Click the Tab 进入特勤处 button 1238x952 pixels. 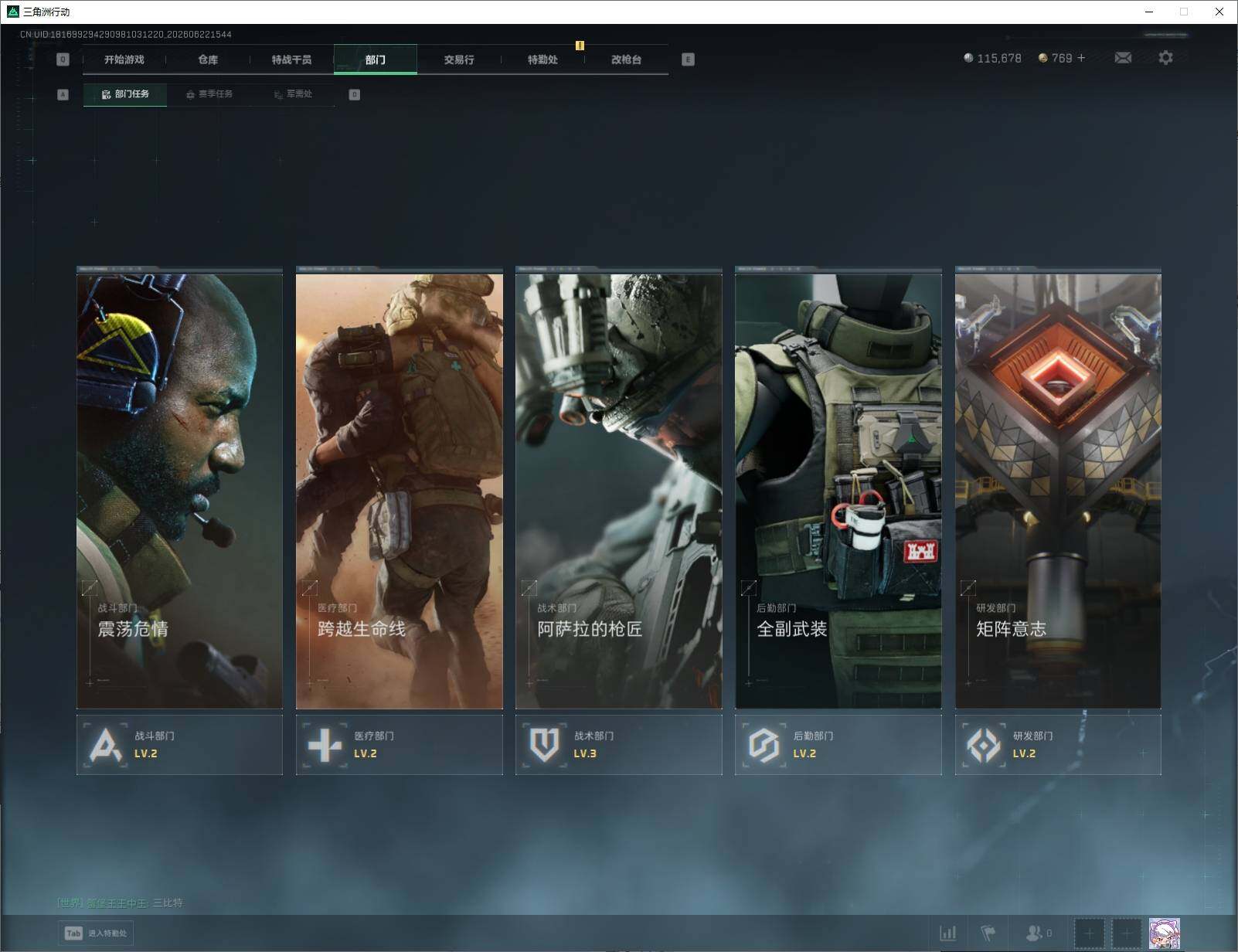click(x=96, y=933)
